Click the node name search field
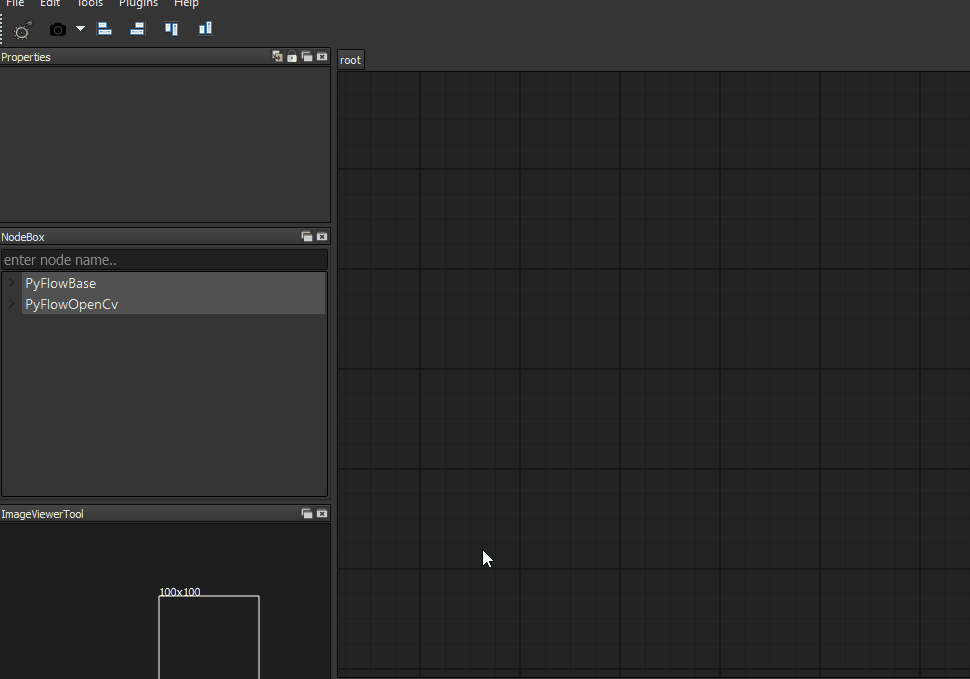Viewport: 970px width, 679px height. tap(165, 259)
